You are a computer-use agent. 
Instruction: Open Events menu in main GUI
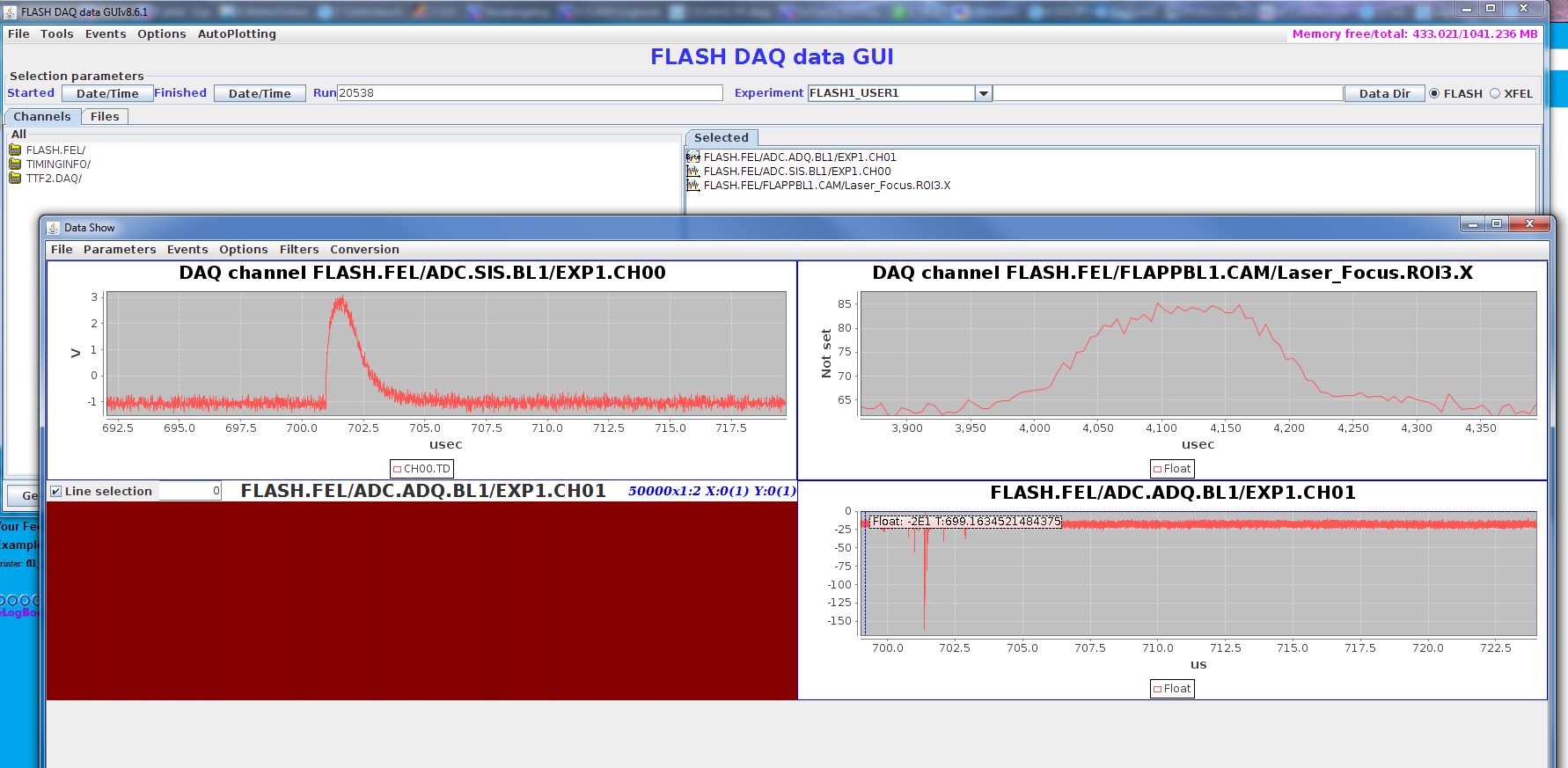pyautogui.click(x=106, y=33)
